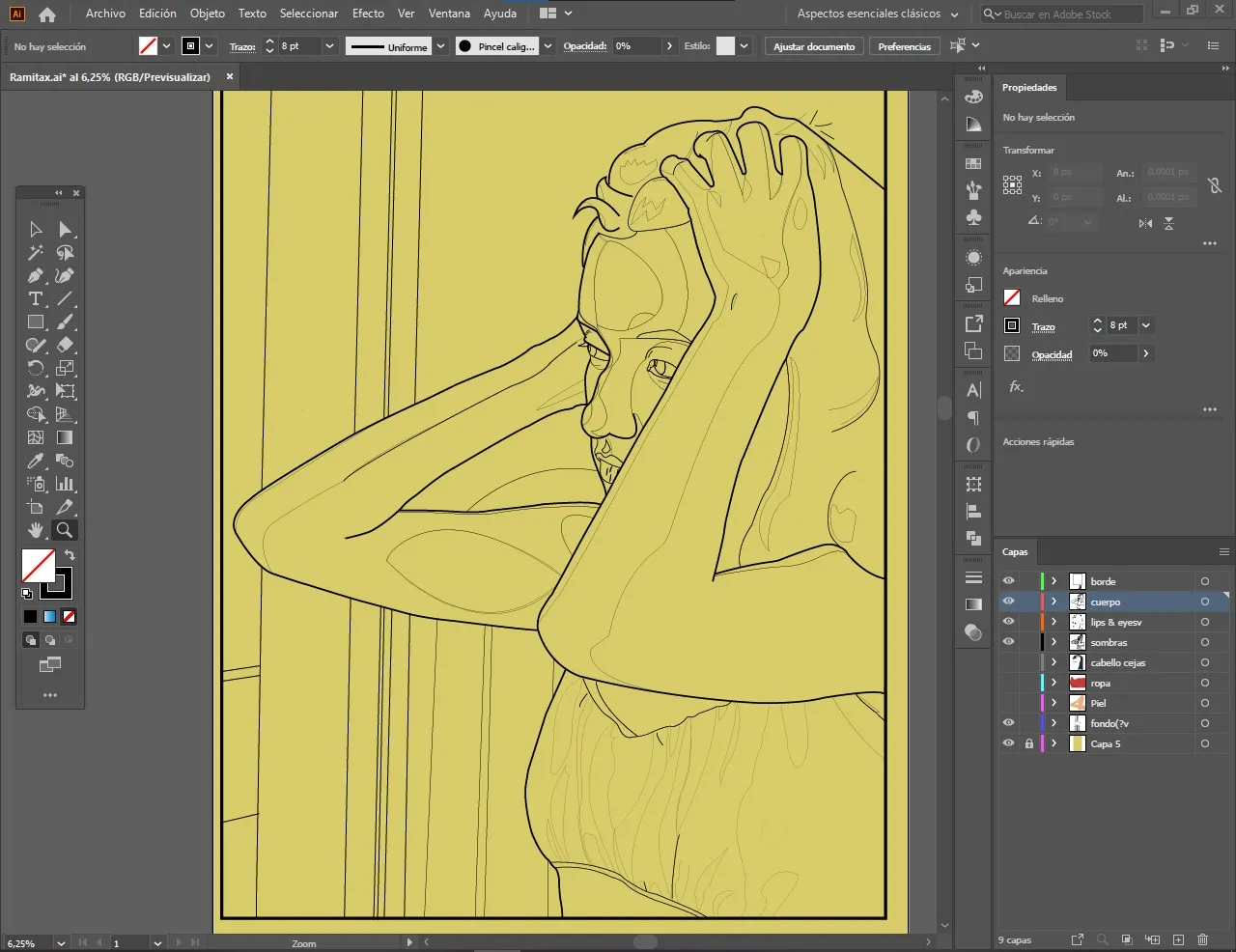Screen dimensions: 1236x952
Task: Open the Estilo graphic style dropdown
Action: [x=744, y=46]
